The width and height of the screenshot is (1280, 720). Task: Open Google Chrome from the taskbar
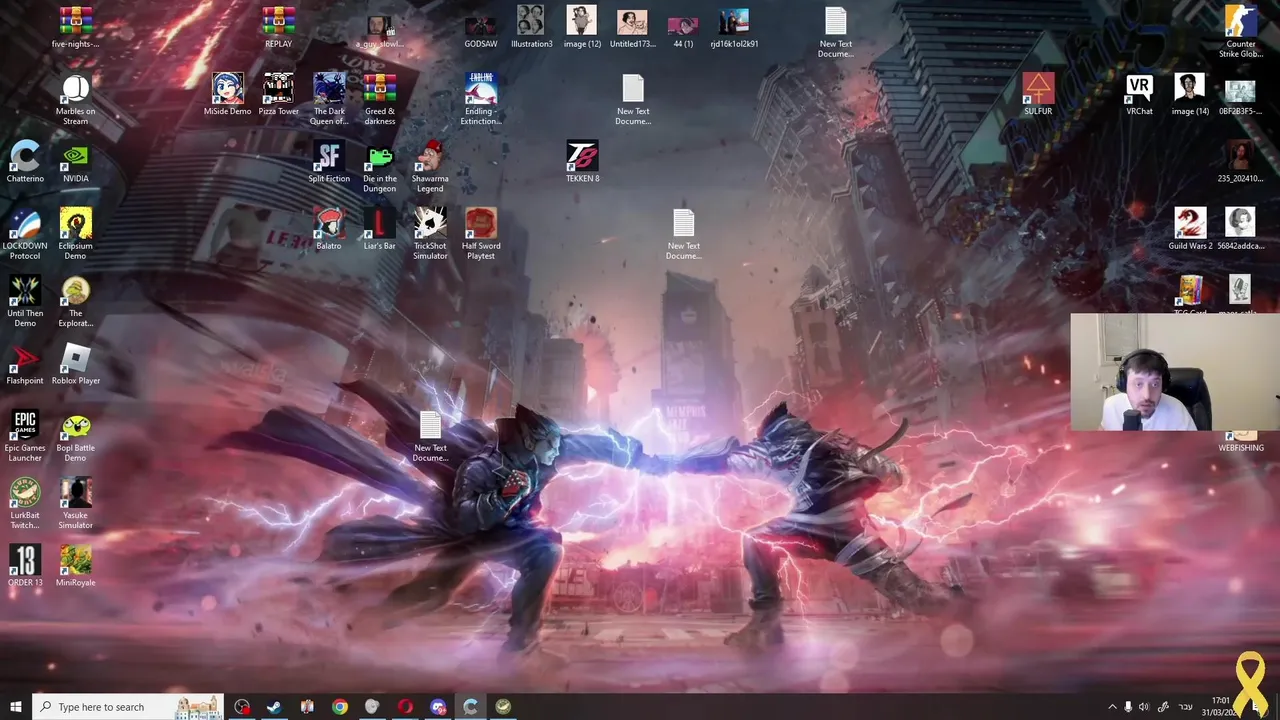(x=340, y=707)
